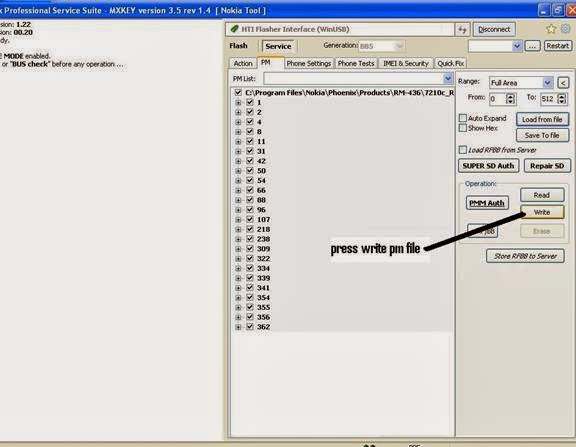This screenshot has width=576, height=447.
Task: Open the settings gear icon
Action: click(x=566, y=29)
